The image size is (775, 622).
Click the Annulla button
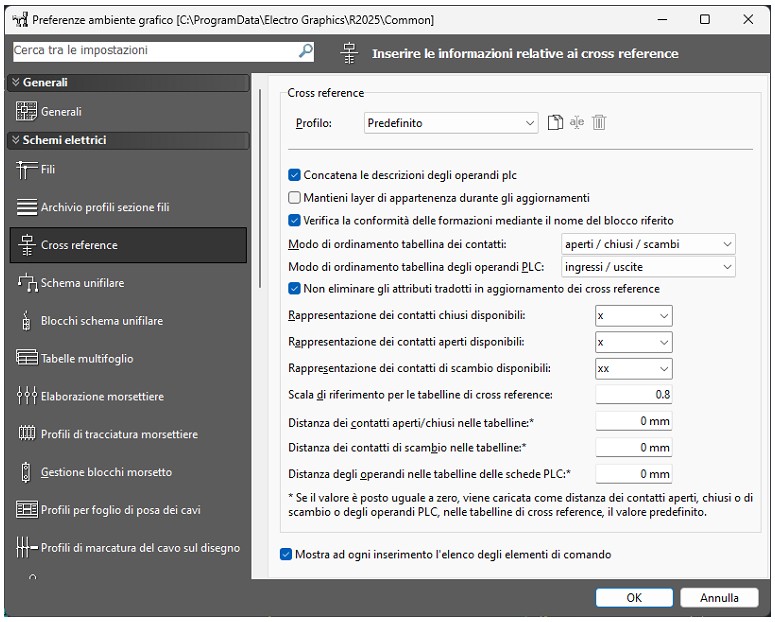coord(719,597)
